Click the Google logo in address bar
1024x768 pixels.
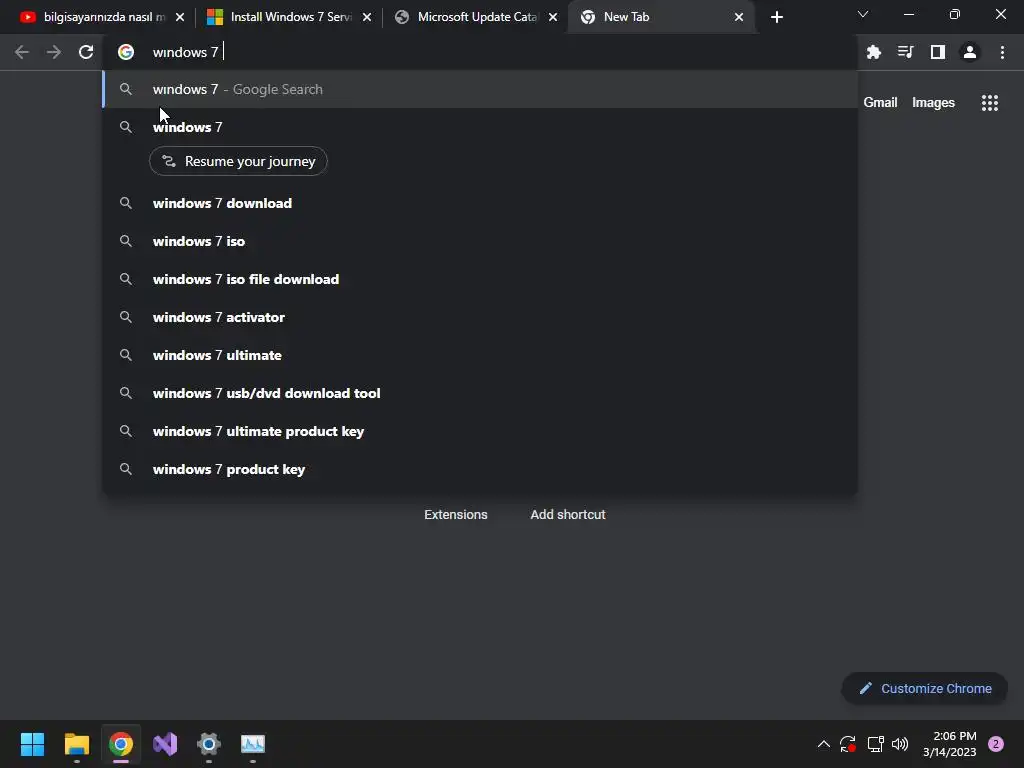coord(126,52)
